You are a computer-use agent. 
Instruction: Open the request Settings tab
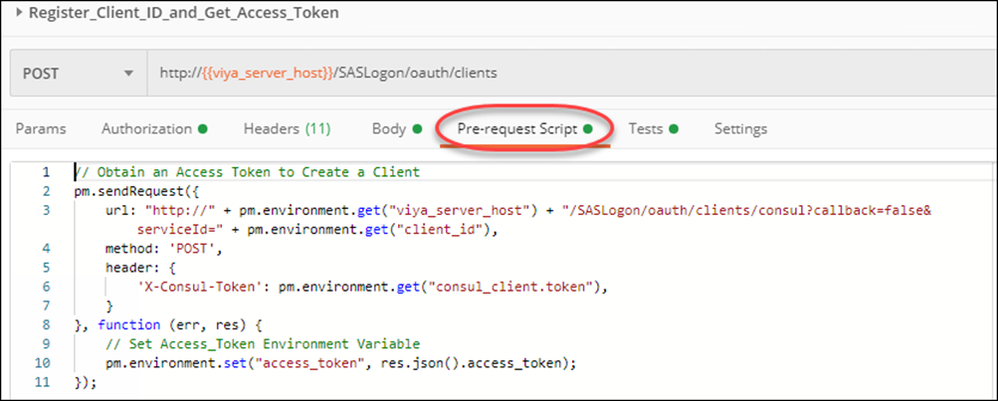click(740, 129)
